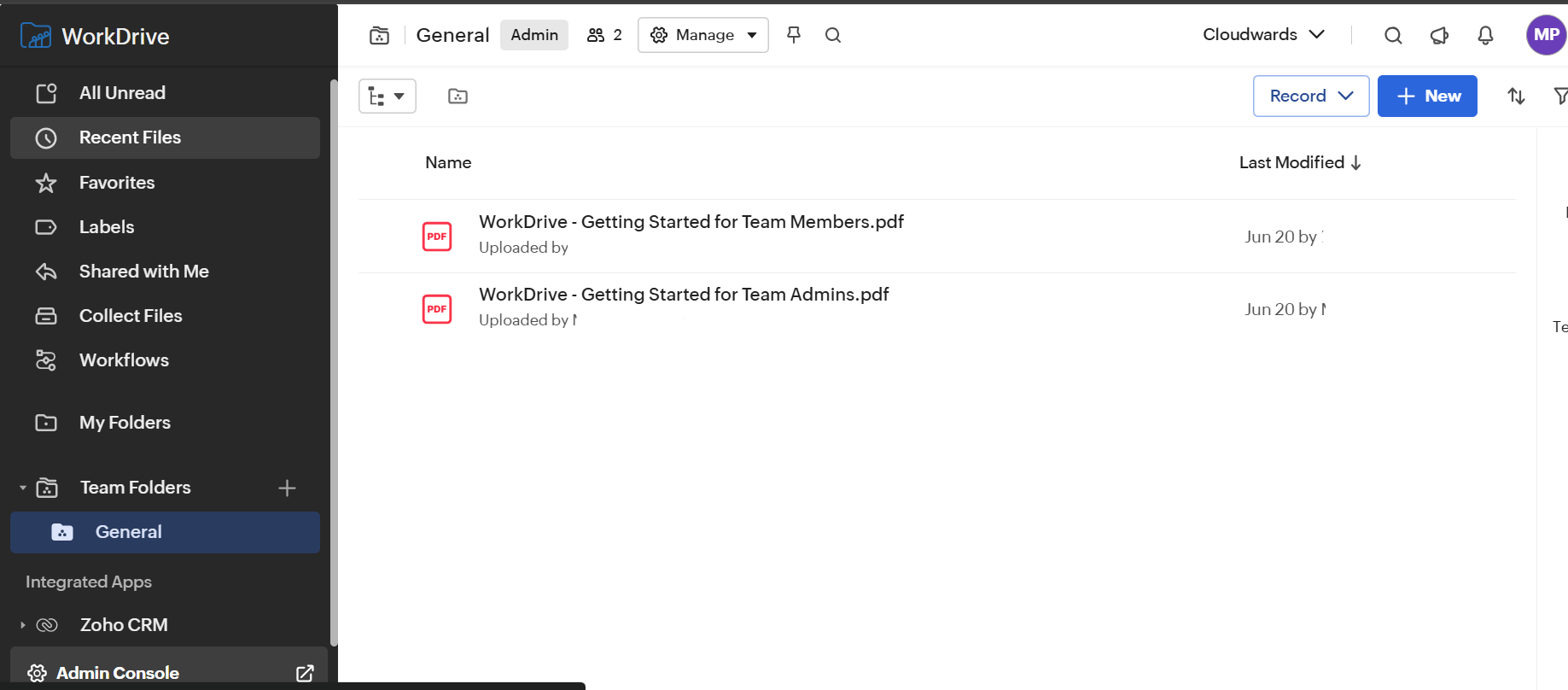Open Getting Started for Team Admins PDF

(683, 295)
